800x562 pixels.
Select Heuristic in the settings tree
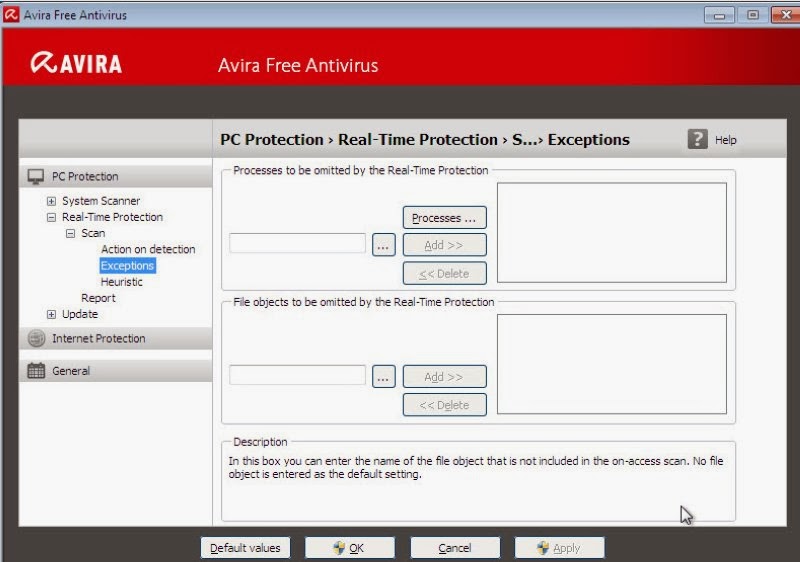(121, 282)
